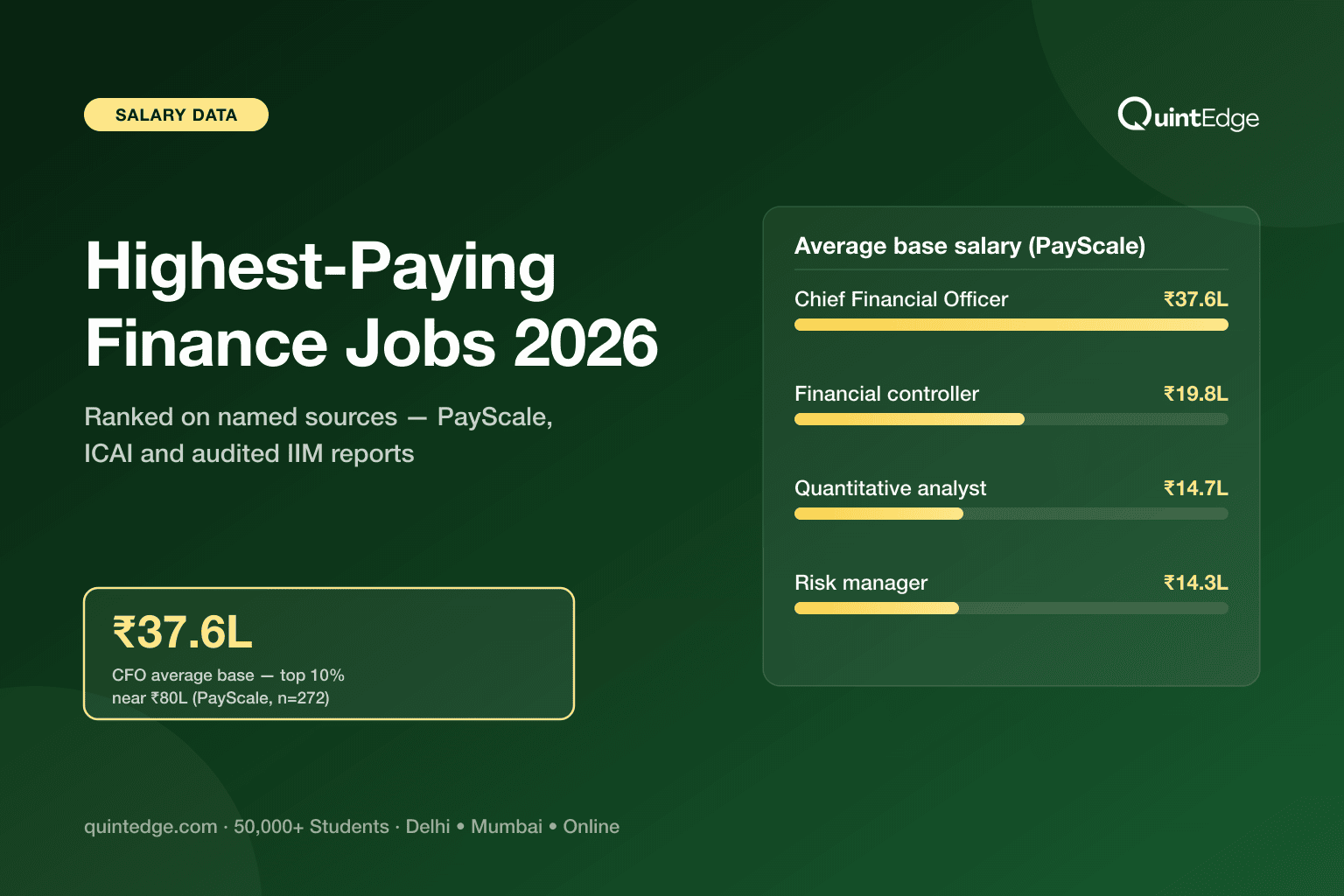Click the ₹37.6L value in the Chief Financial Officer row
This screenshot has height=896, width=1344.
(1196, 299)
